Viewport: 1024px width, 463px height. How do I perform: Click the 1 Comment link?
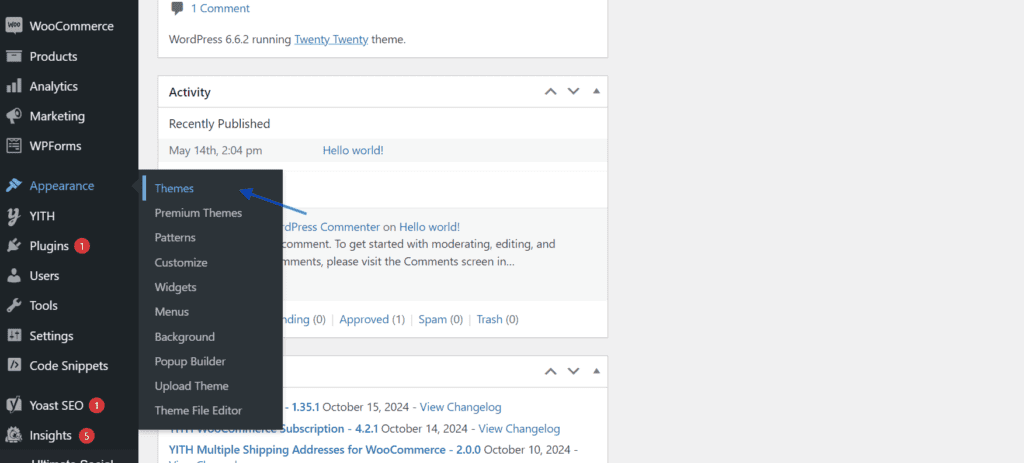220,8
